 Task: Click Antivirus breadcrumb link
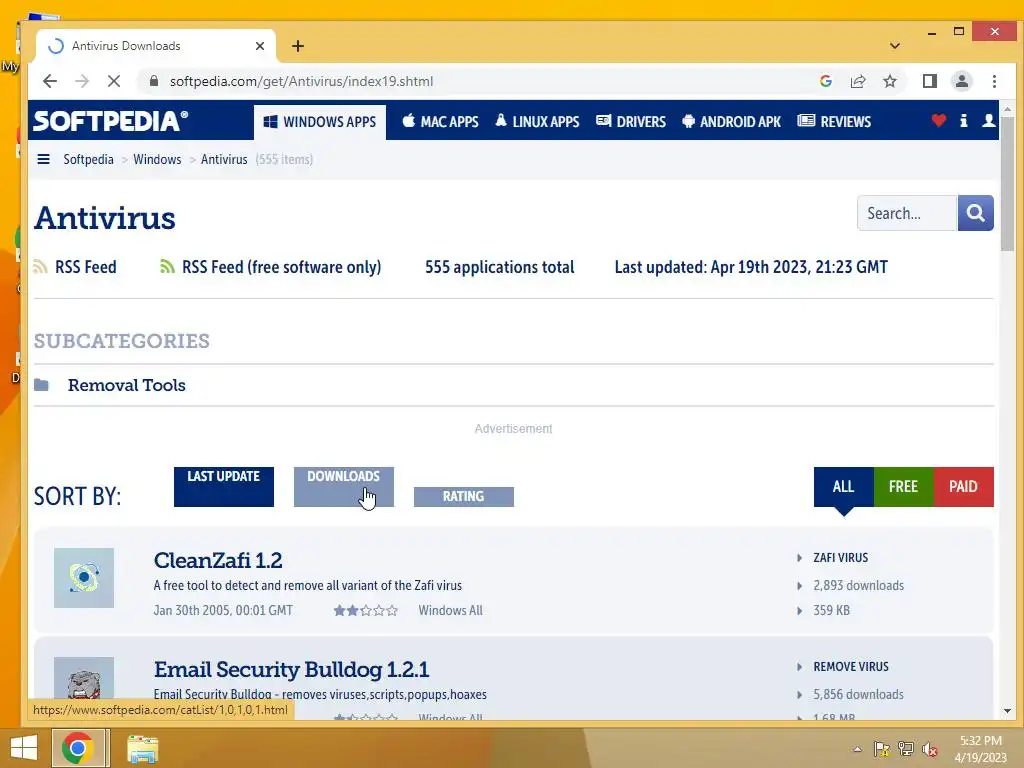point(224,159)
